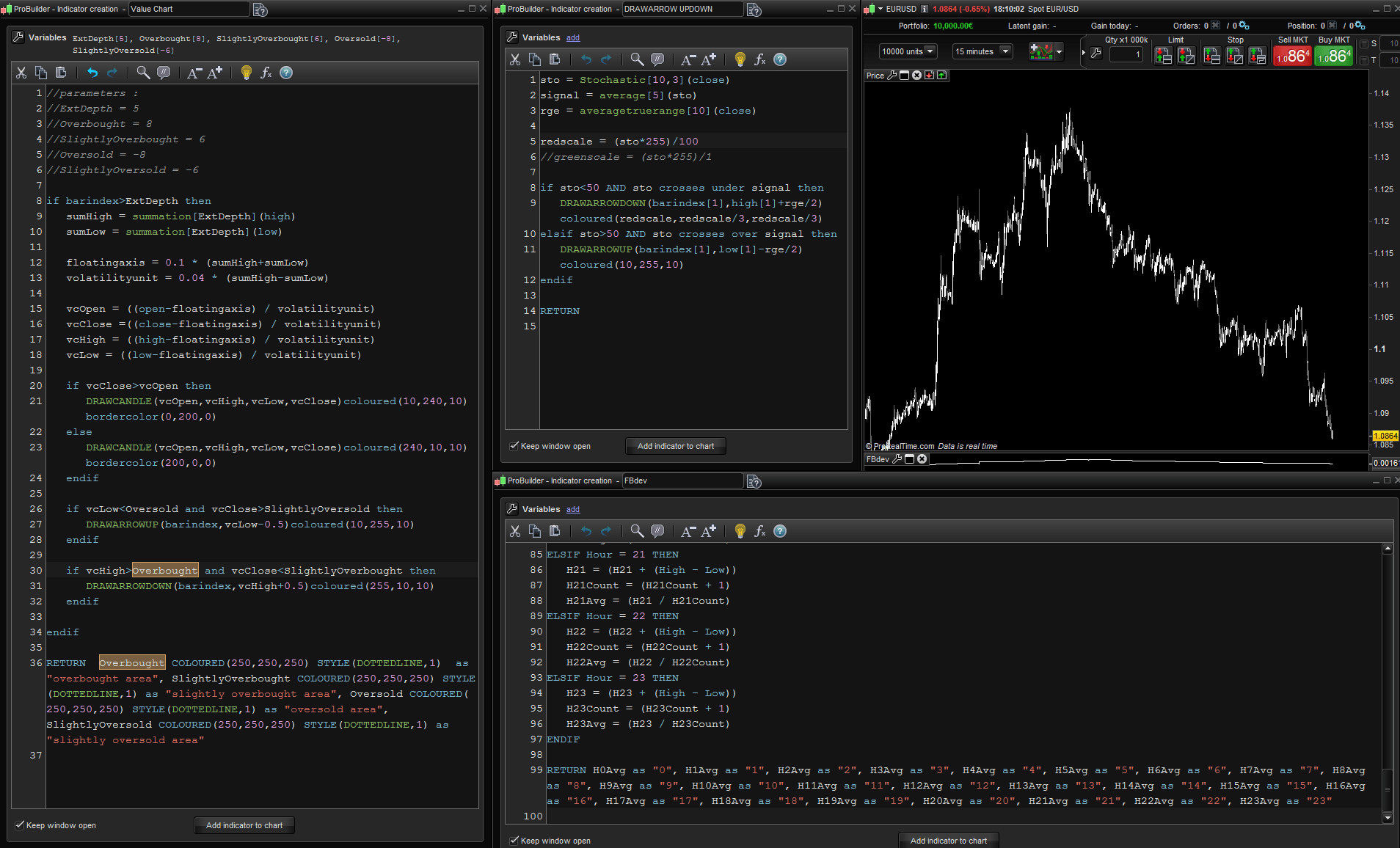Viewport: 1400px width, 848px height.
Task: Click the lightbulb hint icon in the Value Chart editor
Action: pyautogui.click(x=247, y=73)
